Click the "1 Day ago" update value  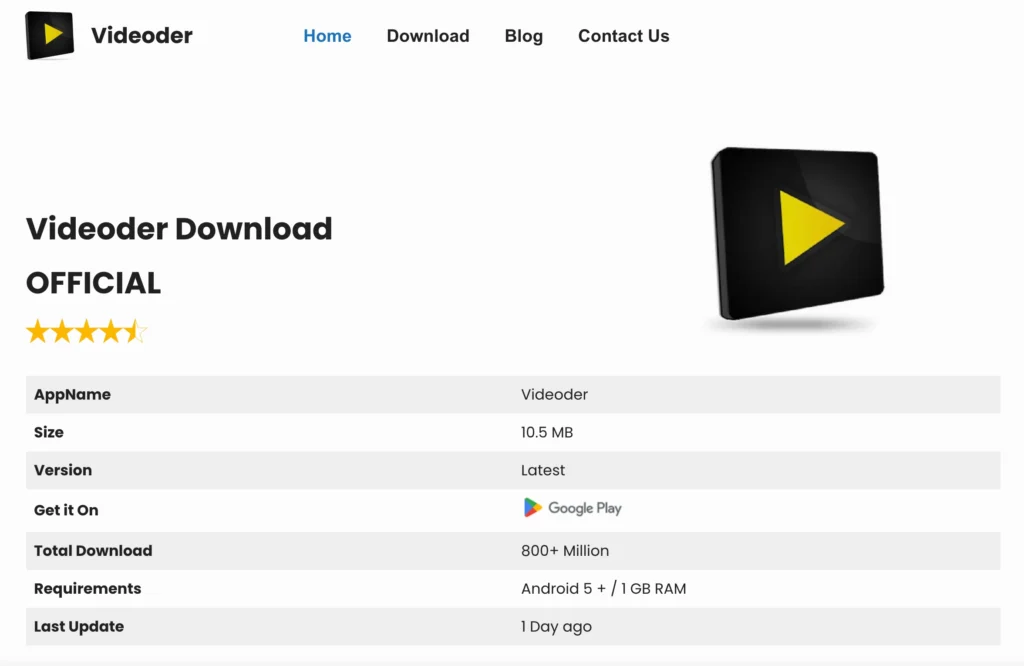[556, 626]
